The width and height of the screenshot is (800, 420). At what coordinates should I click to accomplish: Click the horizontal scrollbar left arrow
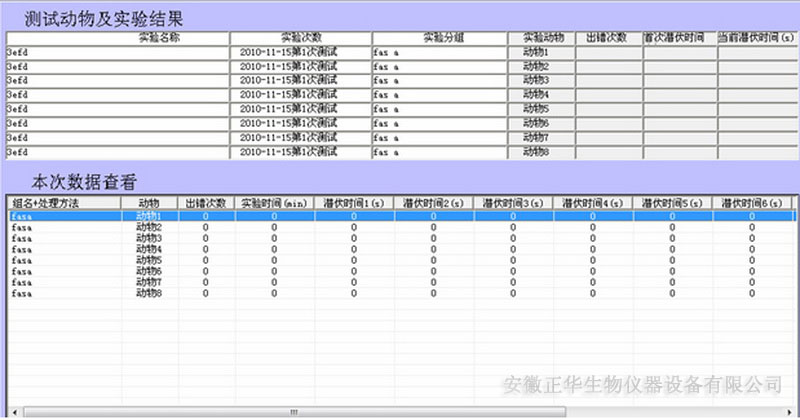click(x=14, y=412)
